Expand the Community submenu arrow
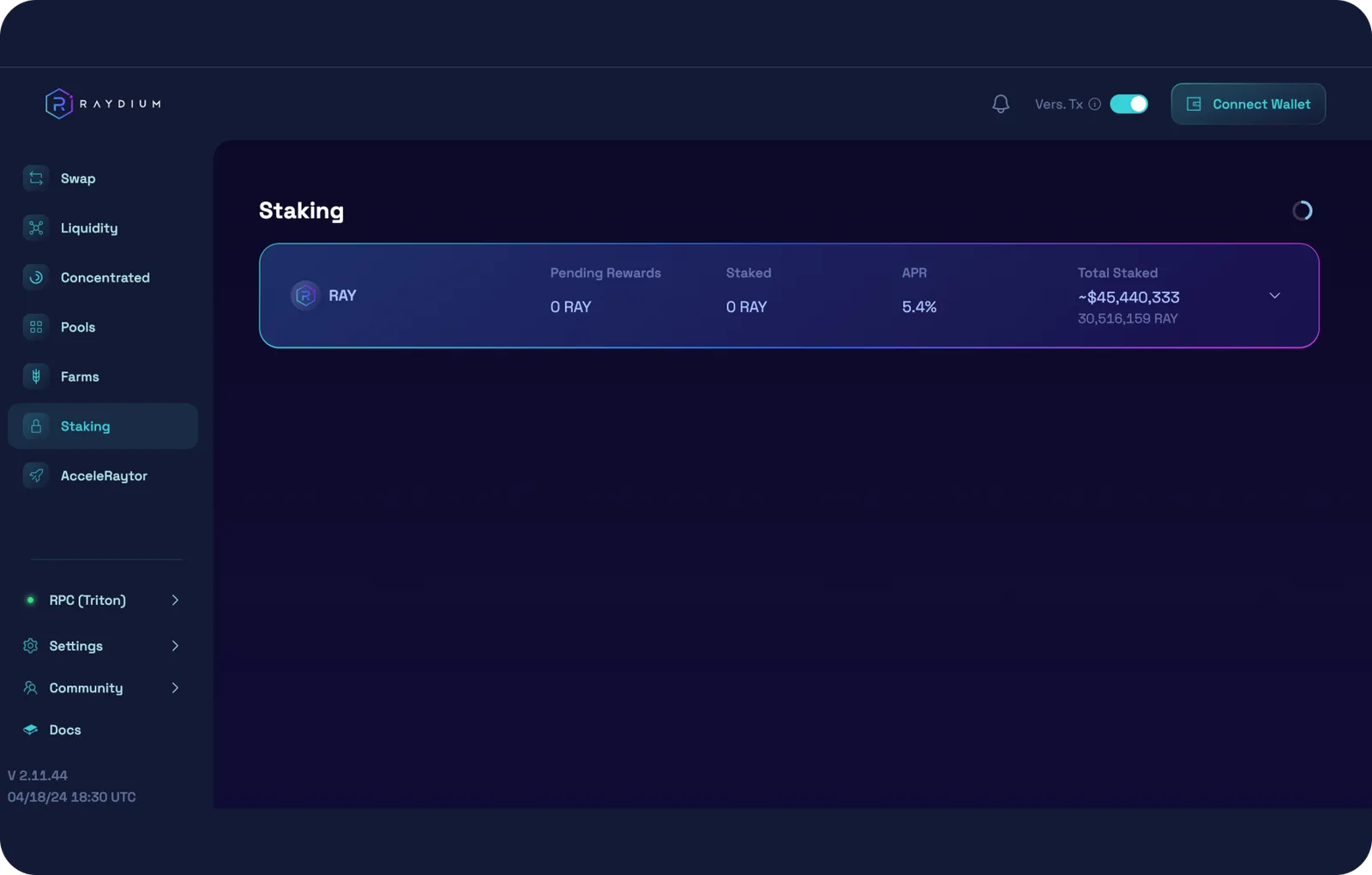 click(x=175, y=688)
